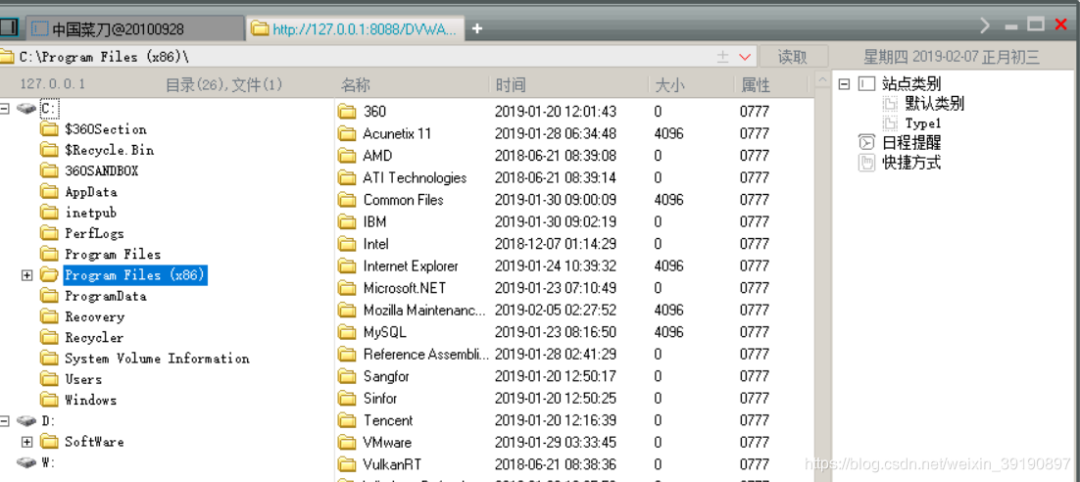
Task: Switch to the 中国菜刀@20100928 tab
Action: click(136, 29)
